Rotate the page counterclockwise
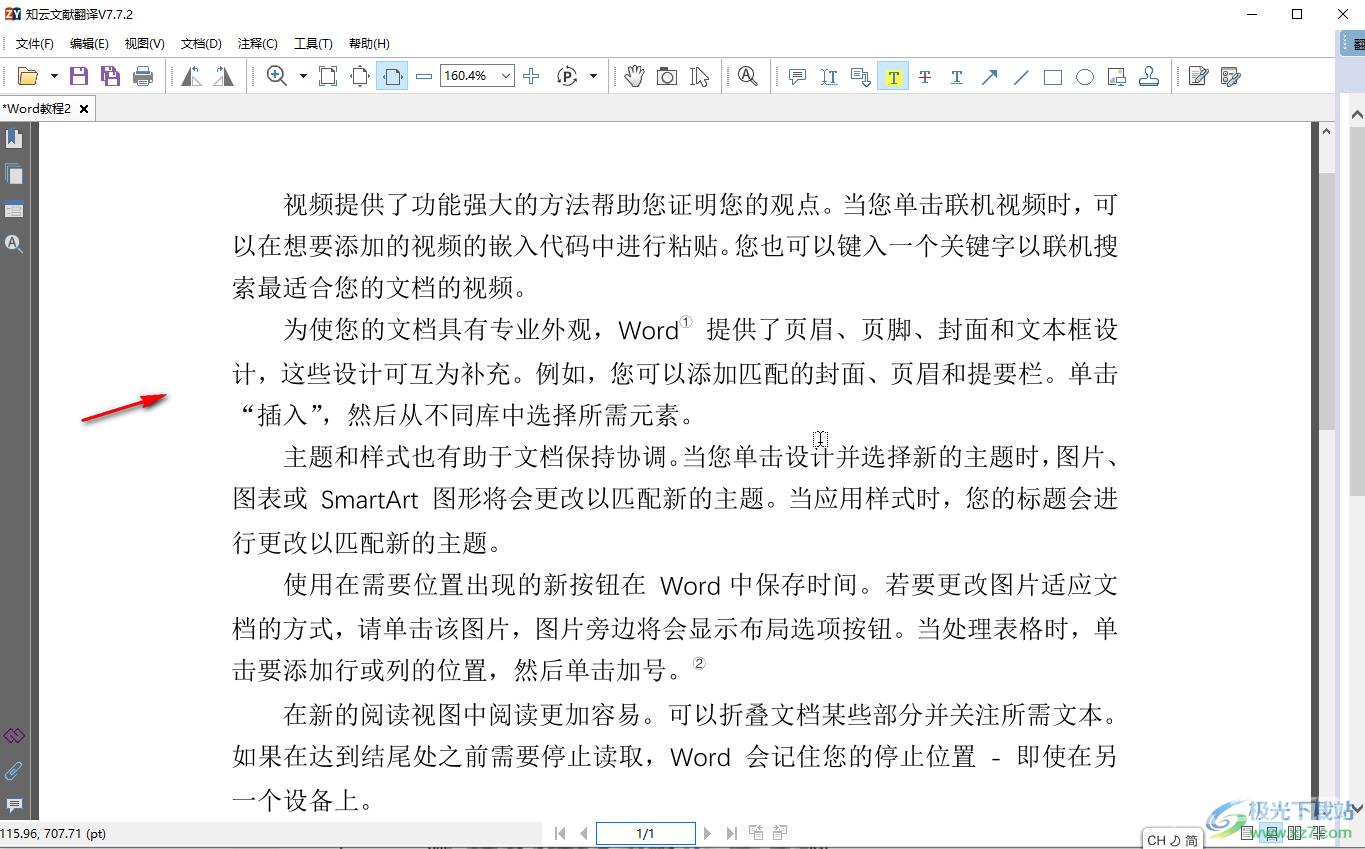The height and width of the screenshot is (849, 1365). point(191,76)
